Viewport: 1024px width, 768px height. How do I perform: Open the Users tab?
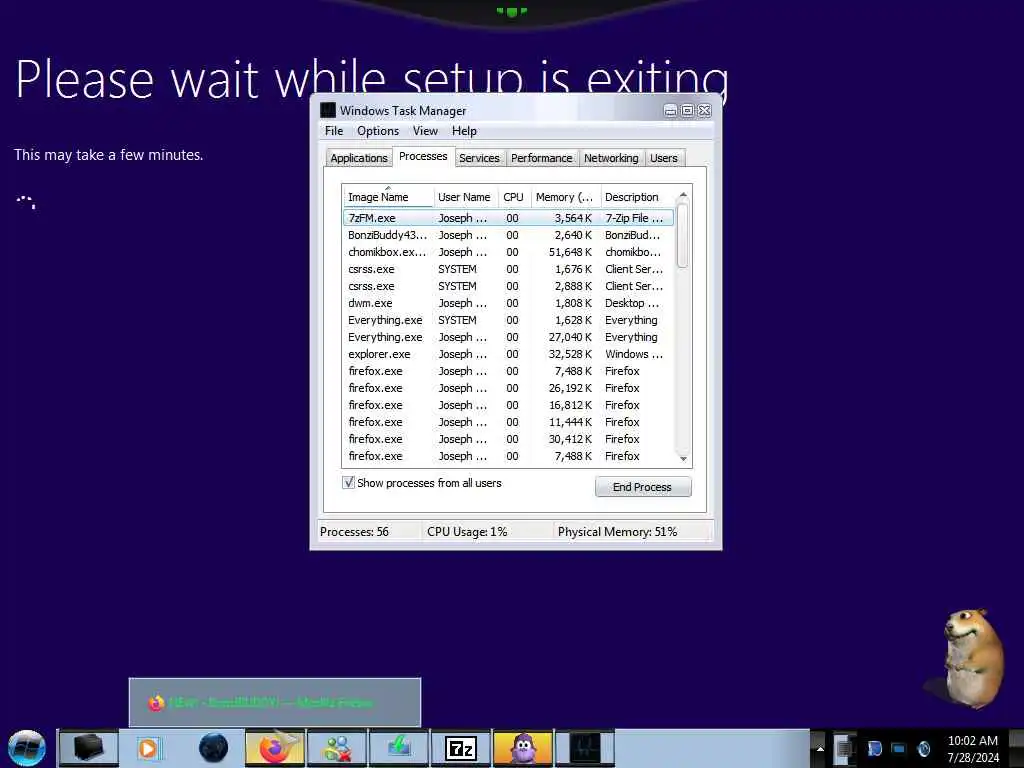click(x=664, y=158)
